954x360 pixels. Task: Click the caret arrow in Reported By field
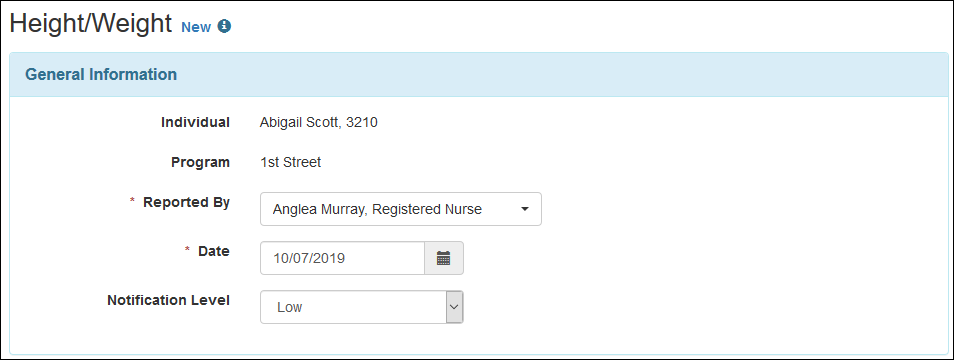click(x=525, y=209)
